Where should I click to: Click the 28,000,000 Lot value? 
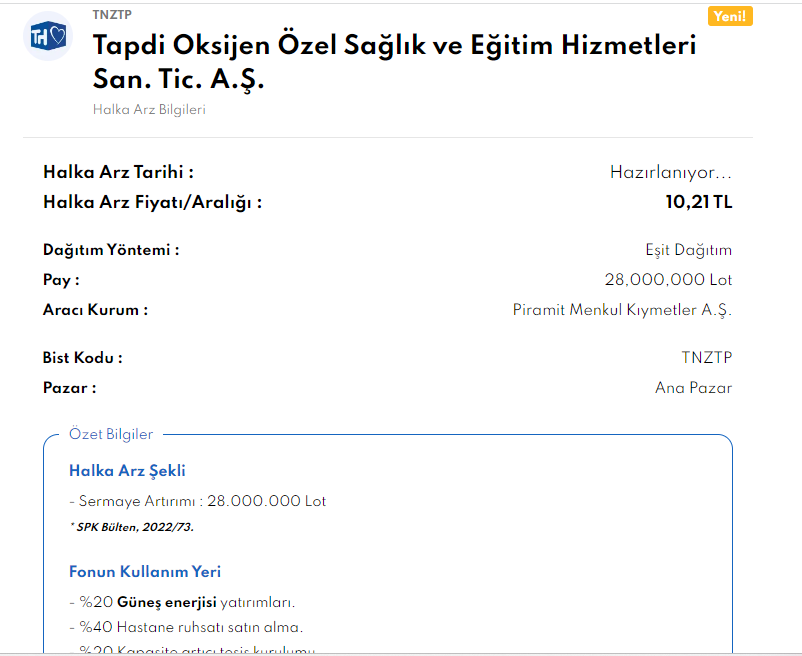[668, 280]
